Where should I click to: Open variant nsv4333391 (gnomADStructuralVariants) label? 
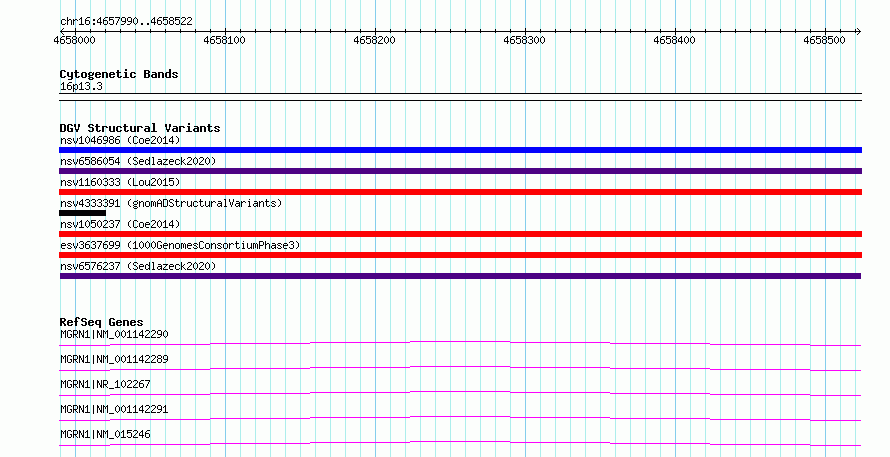(x=171, y=203)
